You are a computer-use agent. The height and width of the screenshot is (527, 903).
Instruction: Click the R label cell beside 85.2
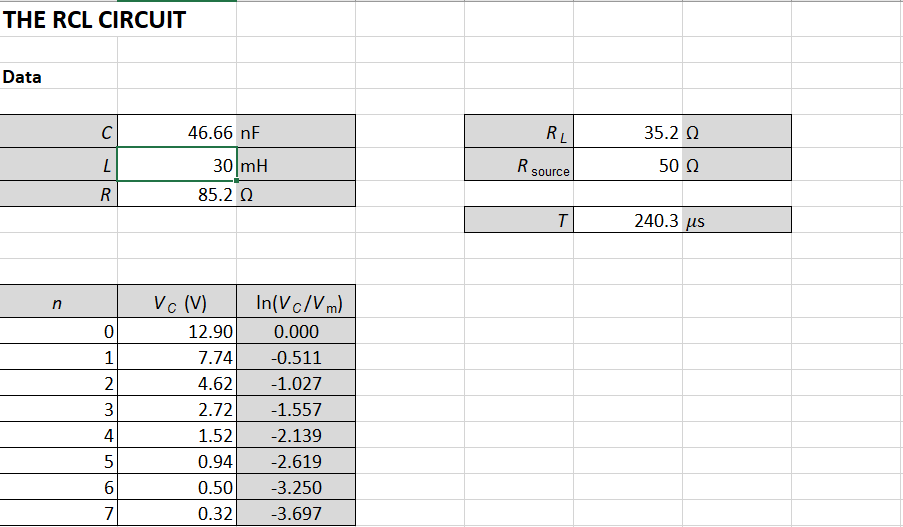click(58, 194)
